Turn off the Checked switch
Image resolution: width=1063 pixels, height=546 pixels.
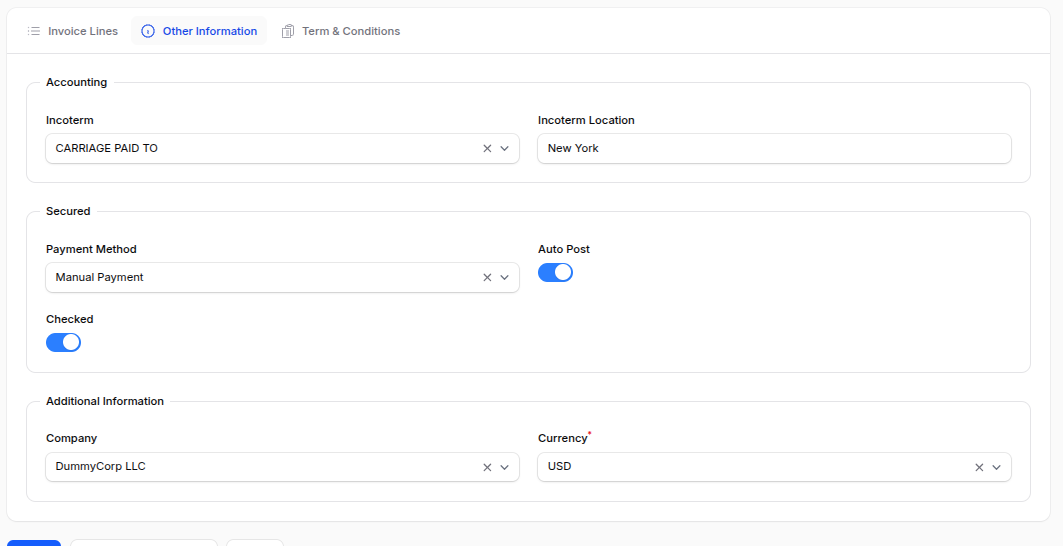tap(63, 343)
